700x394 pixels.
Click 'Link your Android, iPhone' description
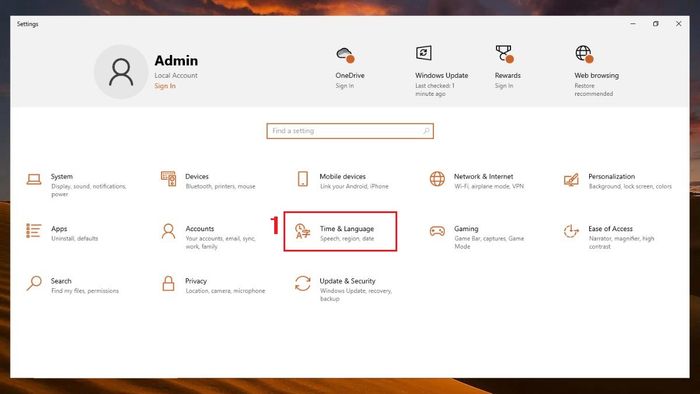(x=354, y=186)
